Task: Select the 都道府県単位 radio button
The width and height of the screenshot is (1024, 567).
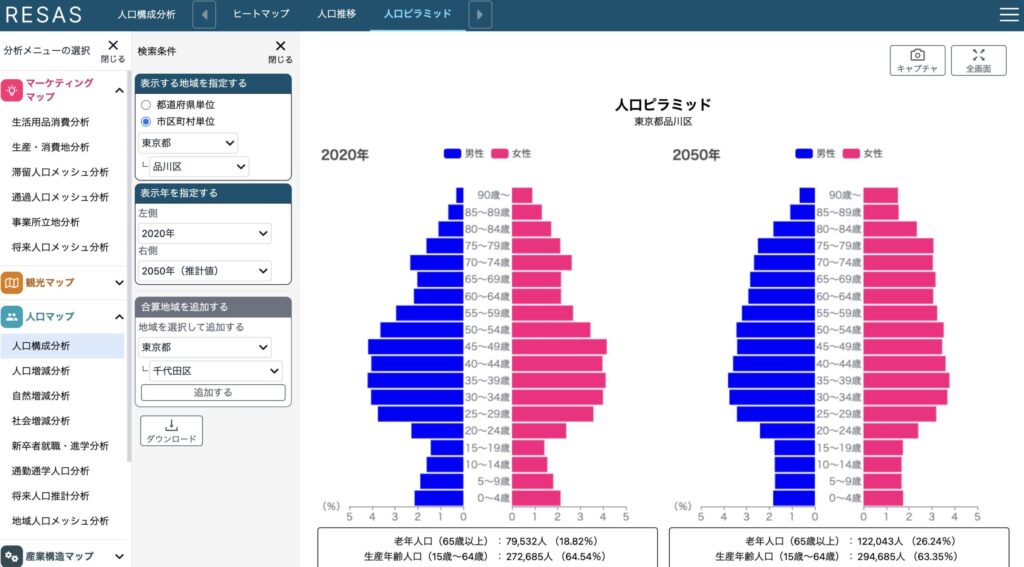Action: 146,104
